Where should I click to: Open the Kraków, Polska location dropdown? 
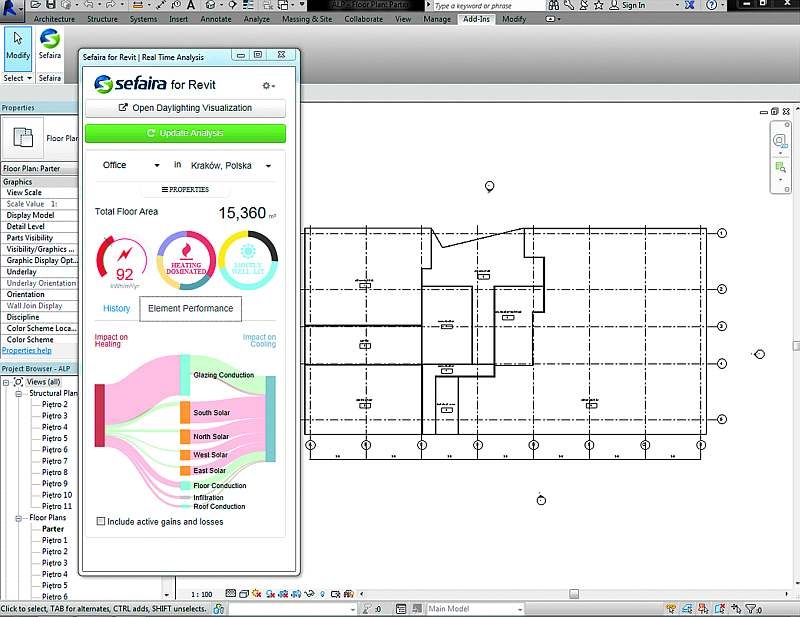coord(230,165)
